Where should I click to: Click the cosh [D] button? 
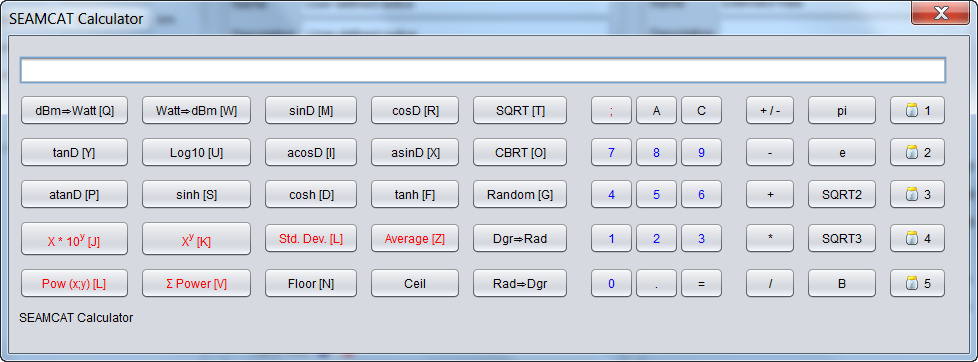311,194
